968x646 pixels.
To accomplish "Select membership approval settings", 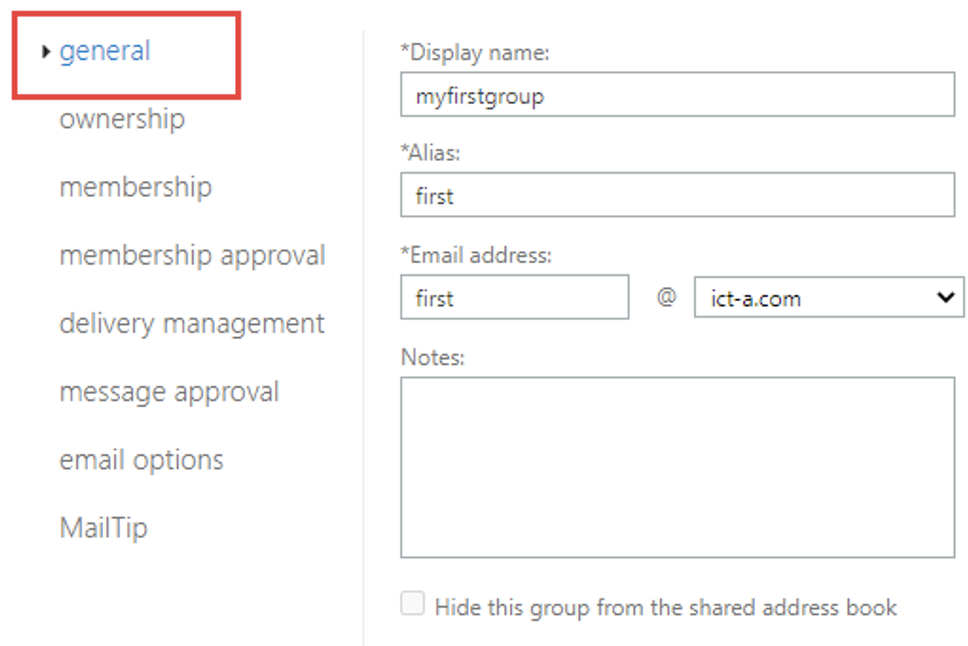I will [x=192, y=255].
